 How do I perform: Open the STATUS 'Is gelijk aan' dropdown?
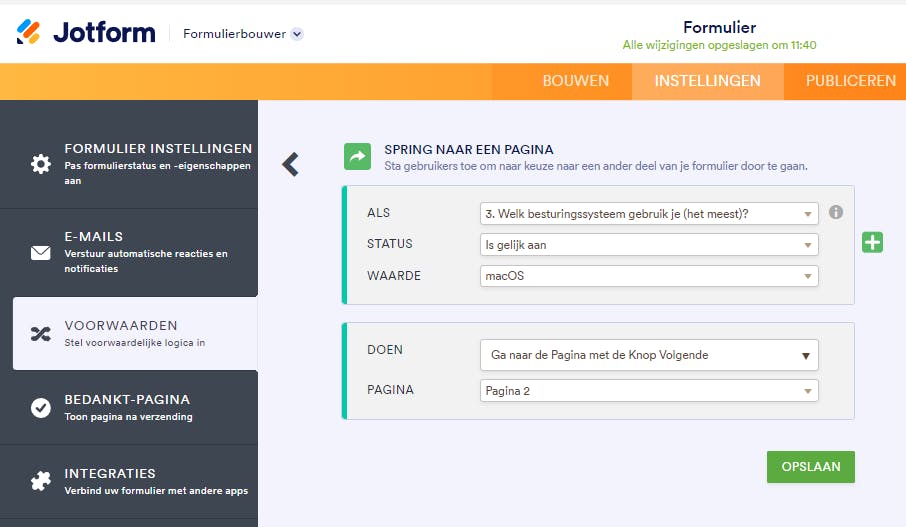[x=649, y=245]
